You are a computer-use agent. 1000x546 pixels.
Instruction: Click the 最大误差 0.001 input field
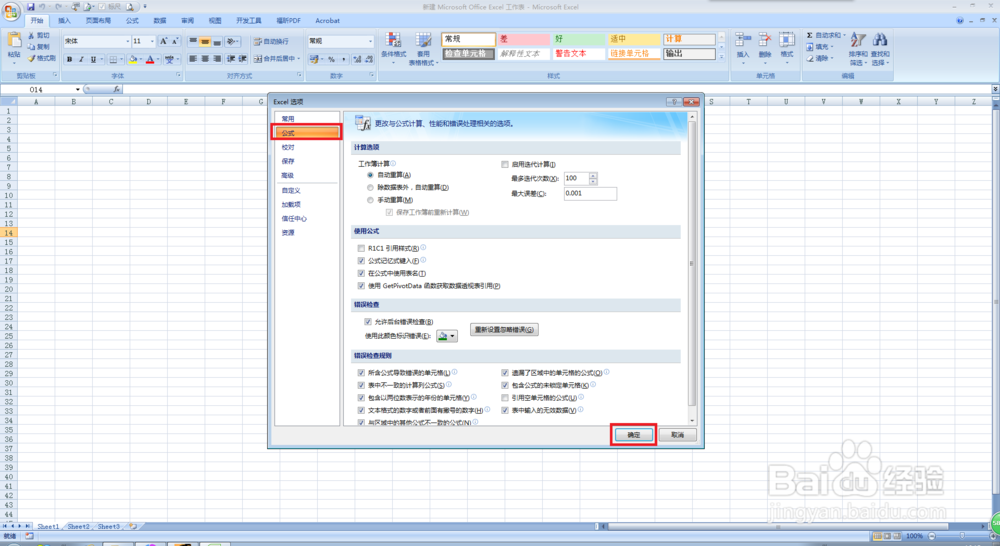tap(590, 193)
